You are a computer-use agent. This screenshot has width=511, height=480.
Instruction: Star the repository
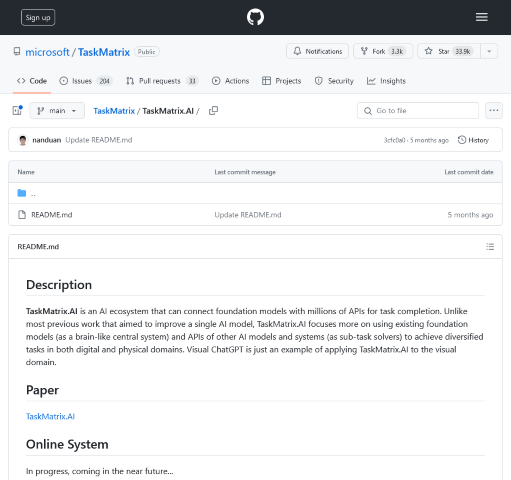pos(449,51)
